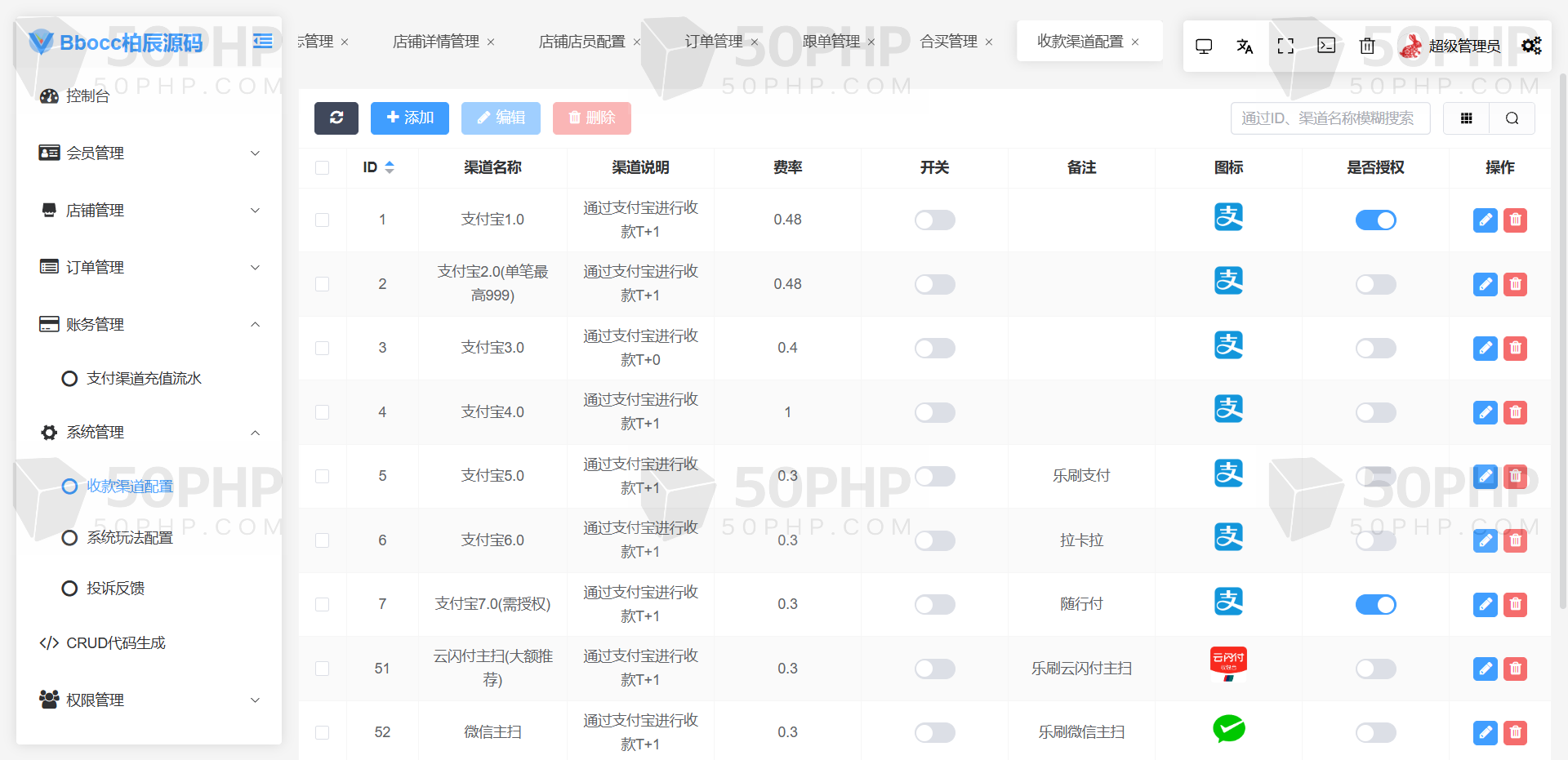
Task: Open the language translation icon
Action: tap(1245, 46)
